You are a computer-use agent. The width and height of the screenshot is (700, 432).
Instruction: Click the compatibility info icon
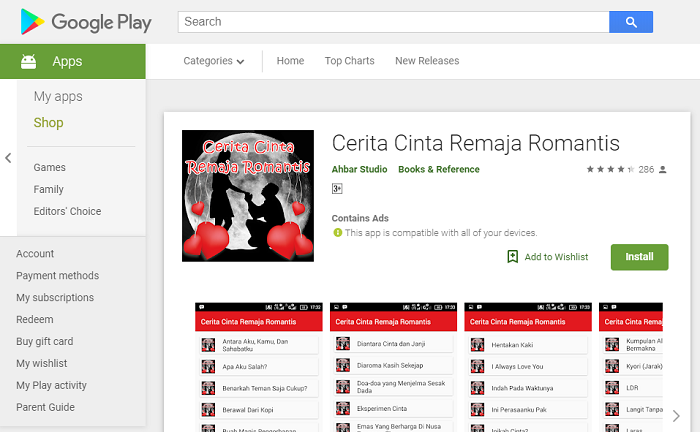click(338, 233)
